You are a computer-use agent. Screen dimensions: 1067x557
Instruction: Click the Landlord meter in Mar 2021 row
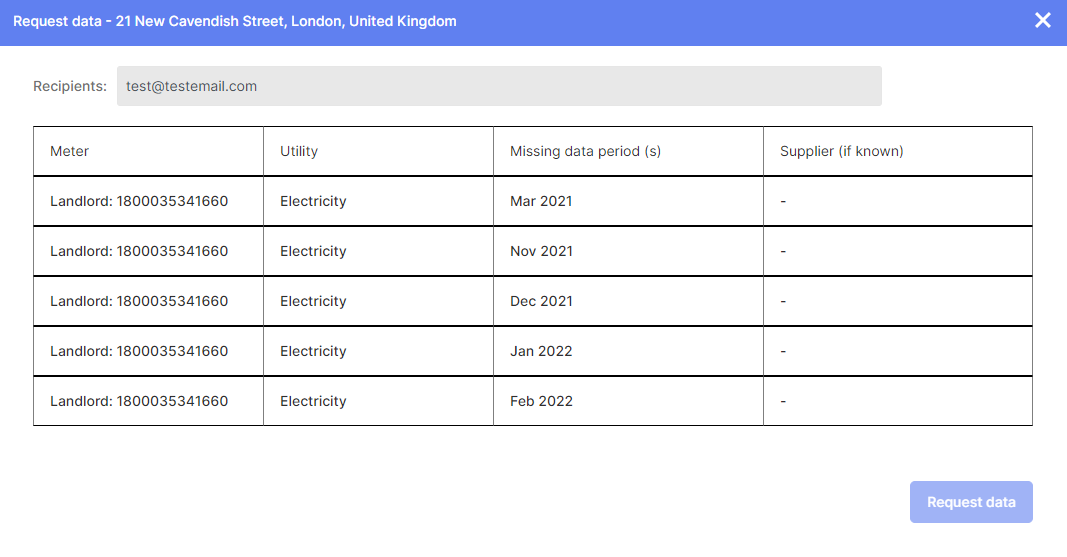(x=139, y=201)
